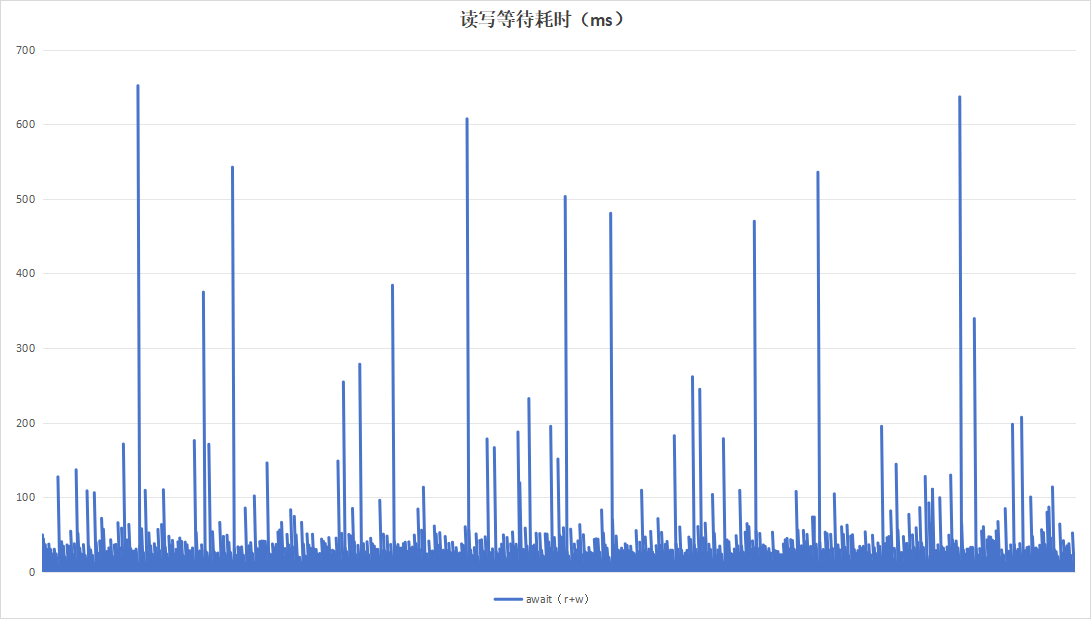Select the 400 axis label
1091x619 pixels.
tap(26, 273)
